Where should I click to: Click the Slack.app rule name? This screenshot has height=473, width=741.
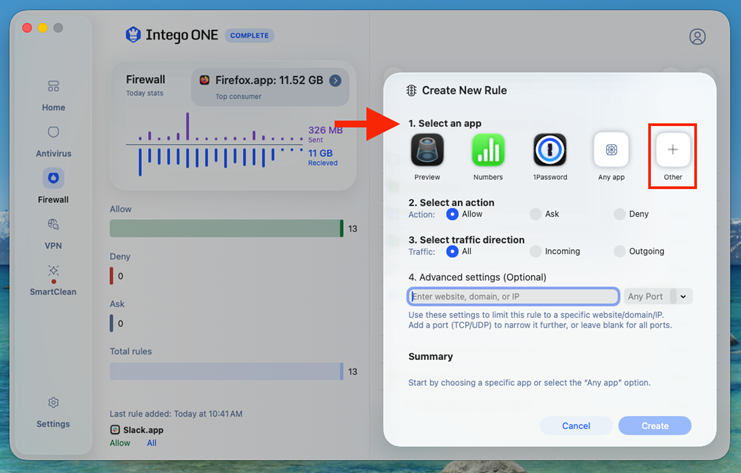[x=143, y=430]
